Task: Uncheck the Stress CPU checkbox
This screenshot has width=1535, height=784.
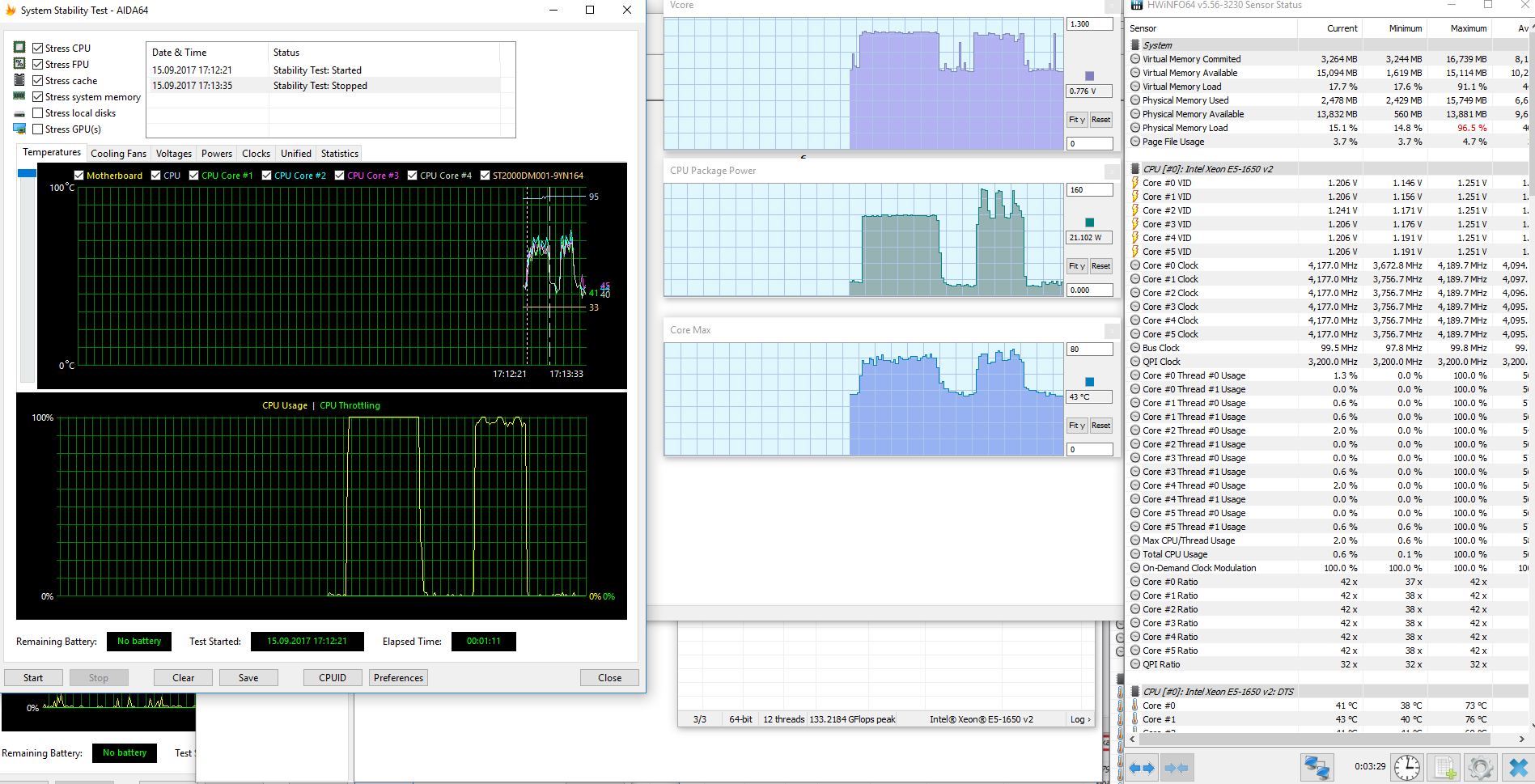Action: pyautogui.click(x=37, y=48)
